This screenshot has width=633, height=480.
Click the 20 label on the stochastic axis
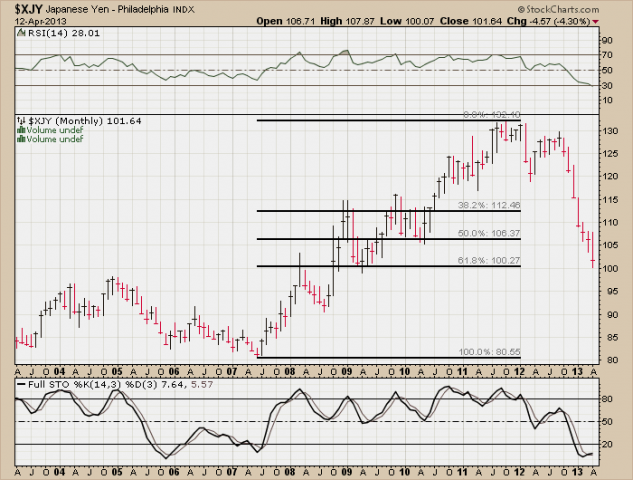click(607, 444)
